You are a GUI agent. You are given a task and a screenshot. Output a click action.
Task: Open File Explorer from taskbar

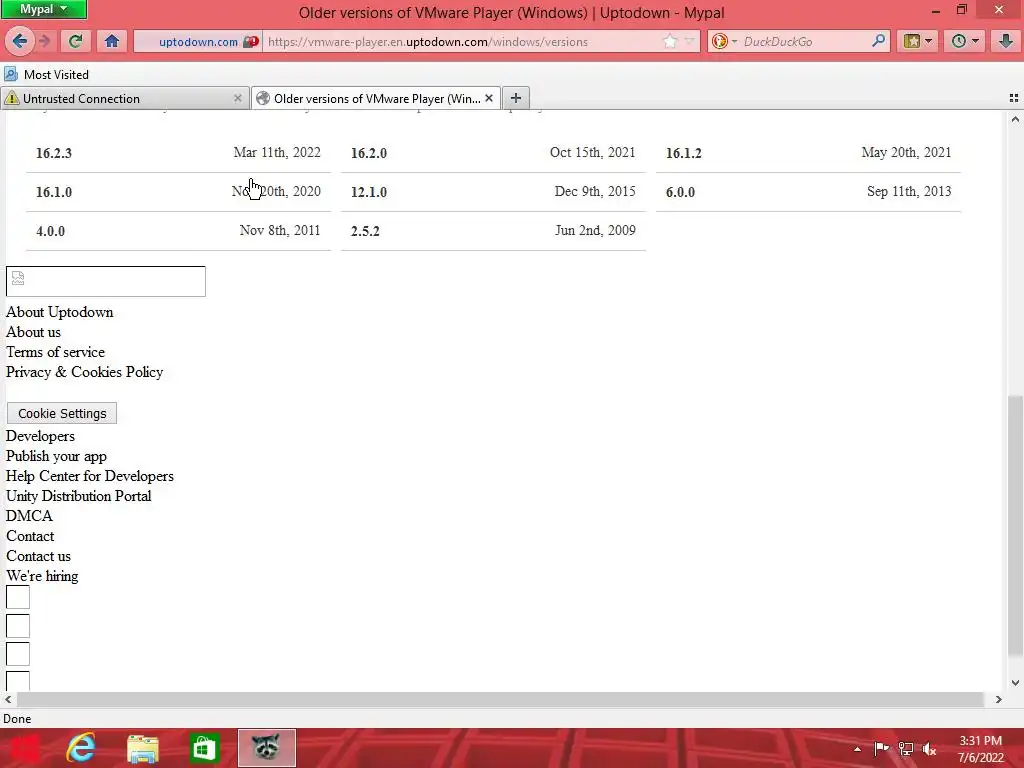[143, 748]
